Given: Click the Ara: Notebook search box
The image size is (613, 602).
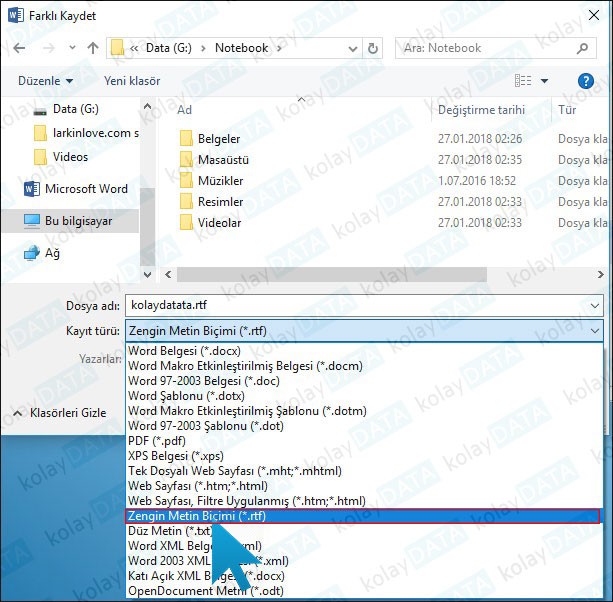Looking at the screenshot, I should pos(490,47).
